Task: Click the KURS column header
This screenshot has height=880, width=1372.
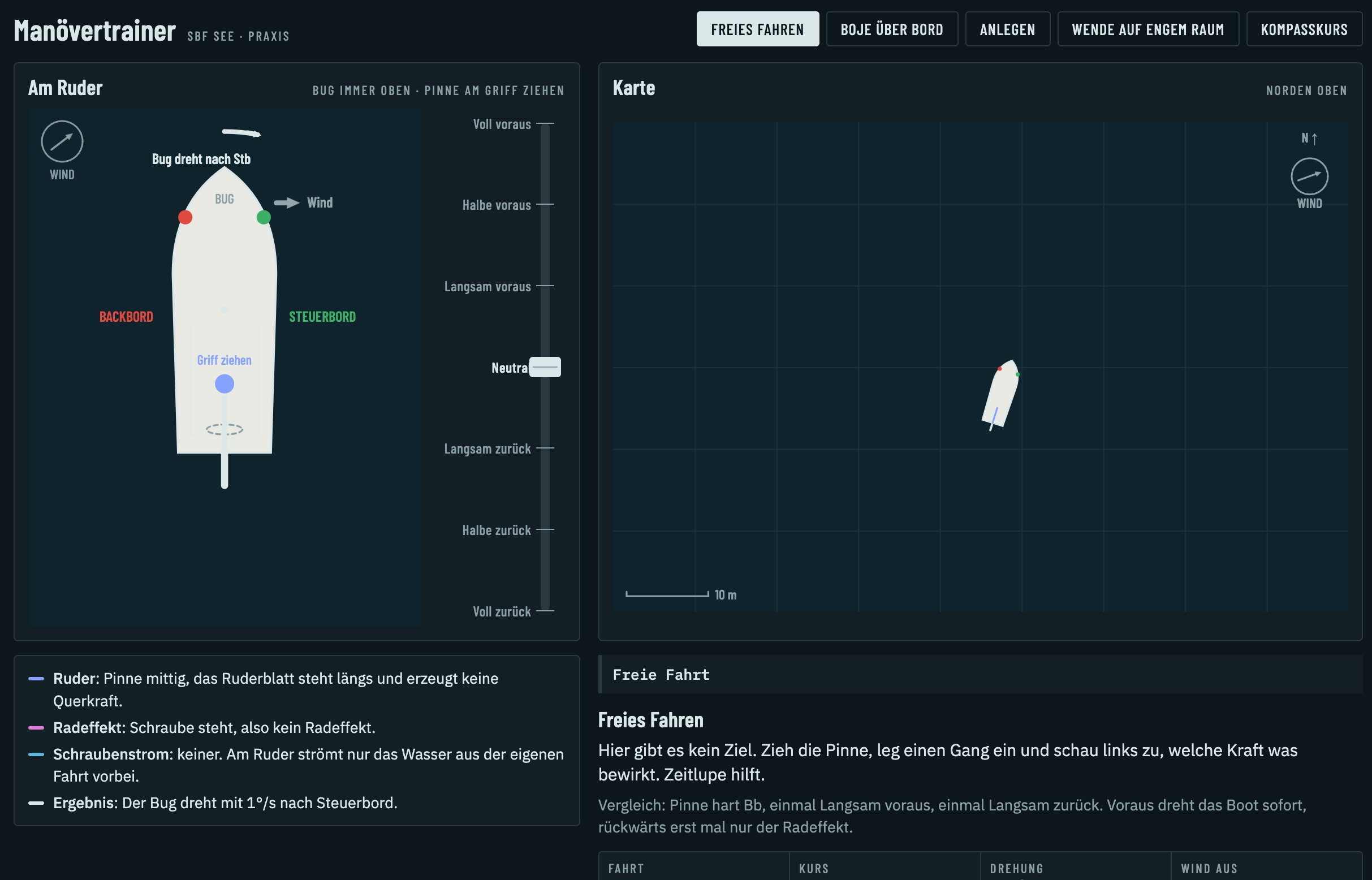Action: (x=814, y=869)
